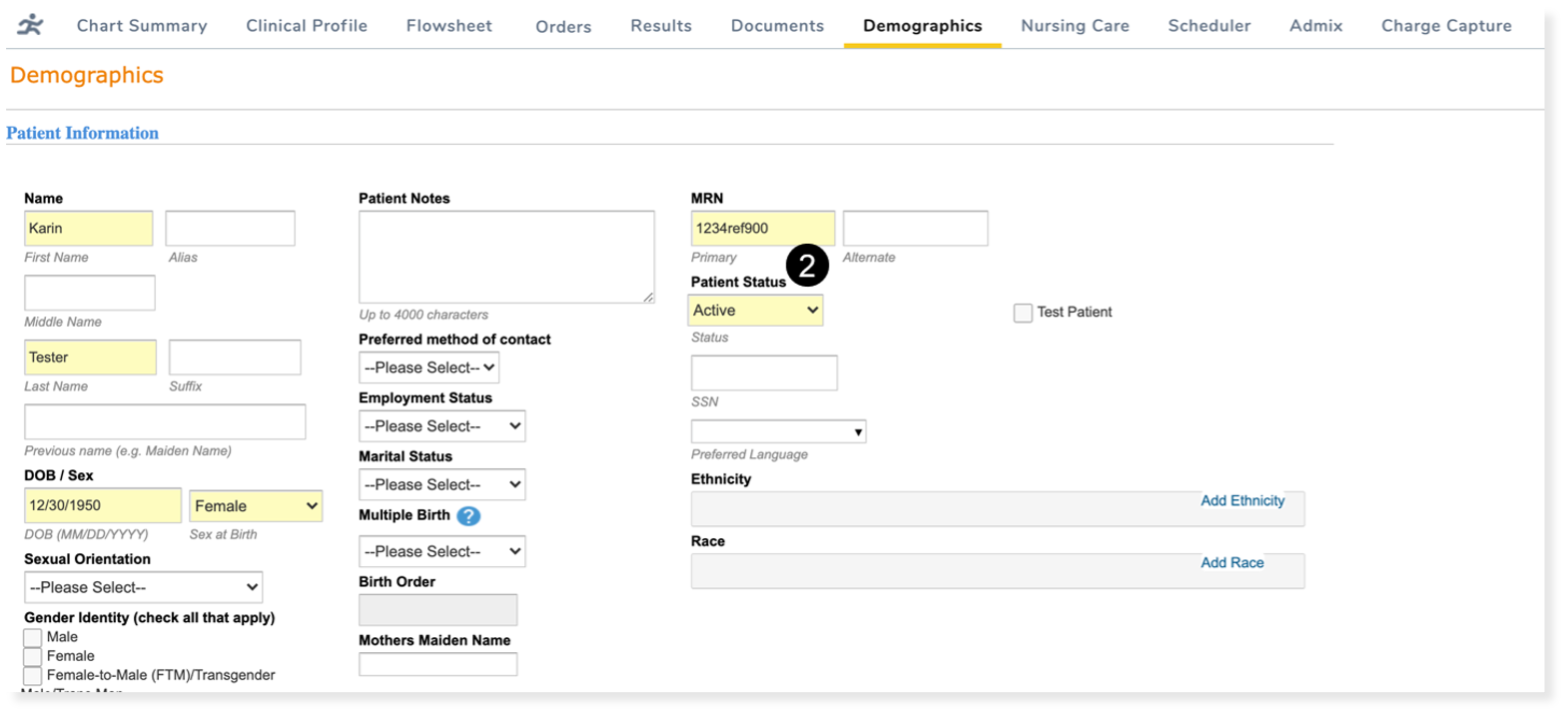Check the Male gender identity box

(33, 637)
